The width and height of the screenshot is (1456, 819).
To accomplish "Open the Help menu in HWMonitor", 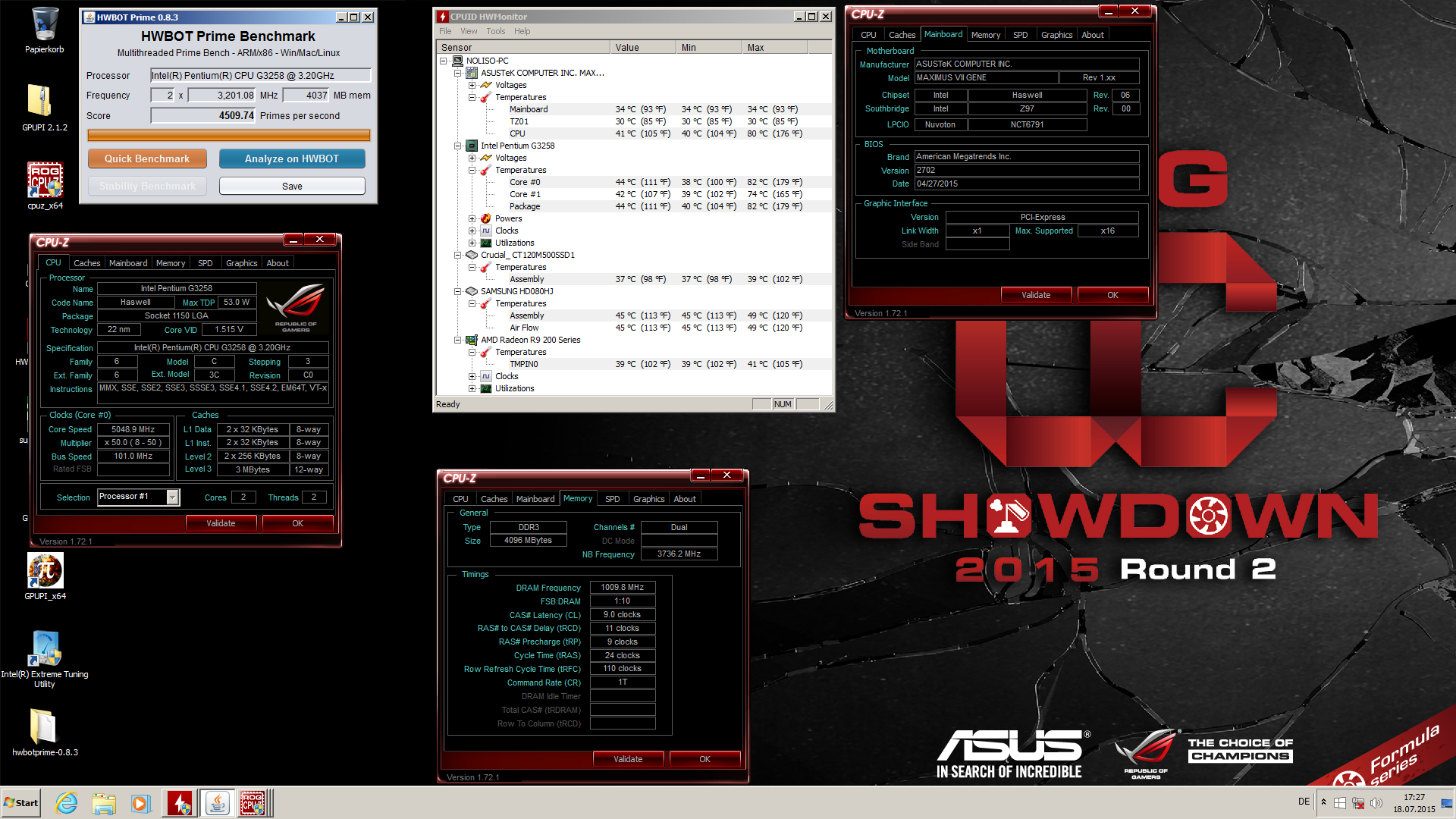I will coord(522,31).
